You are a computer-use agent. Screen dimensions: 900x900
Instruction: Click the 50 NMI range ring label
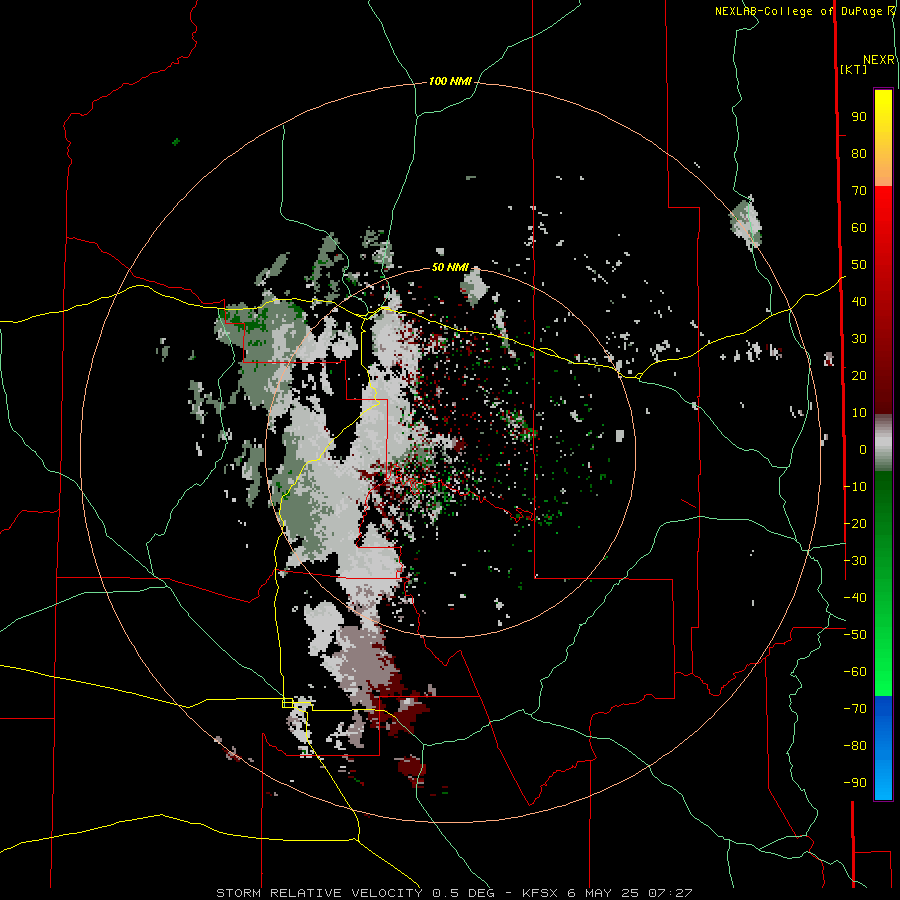(x=450, y=267)
